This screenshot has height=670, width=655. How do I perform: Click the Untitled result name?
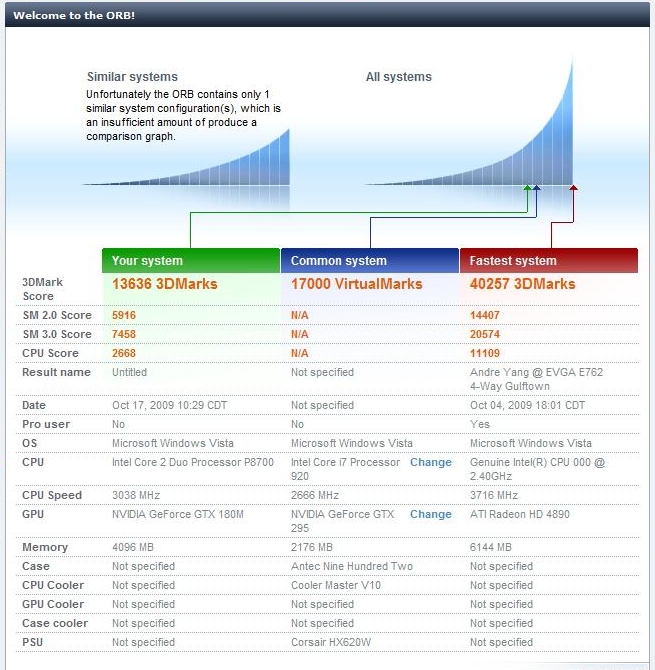click(x=129, y=372)
